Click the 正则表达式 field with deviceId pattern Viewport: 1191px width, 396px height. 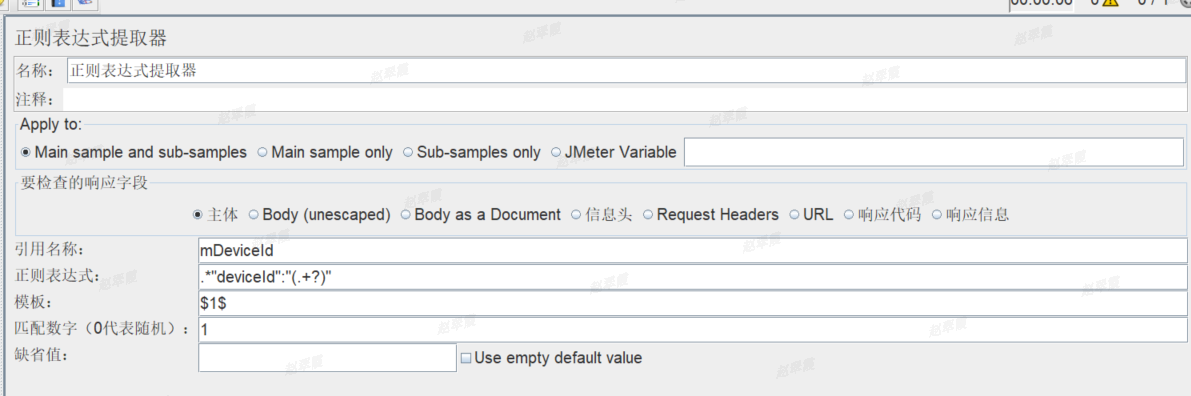pyautogui.click(x=693, y=277)
